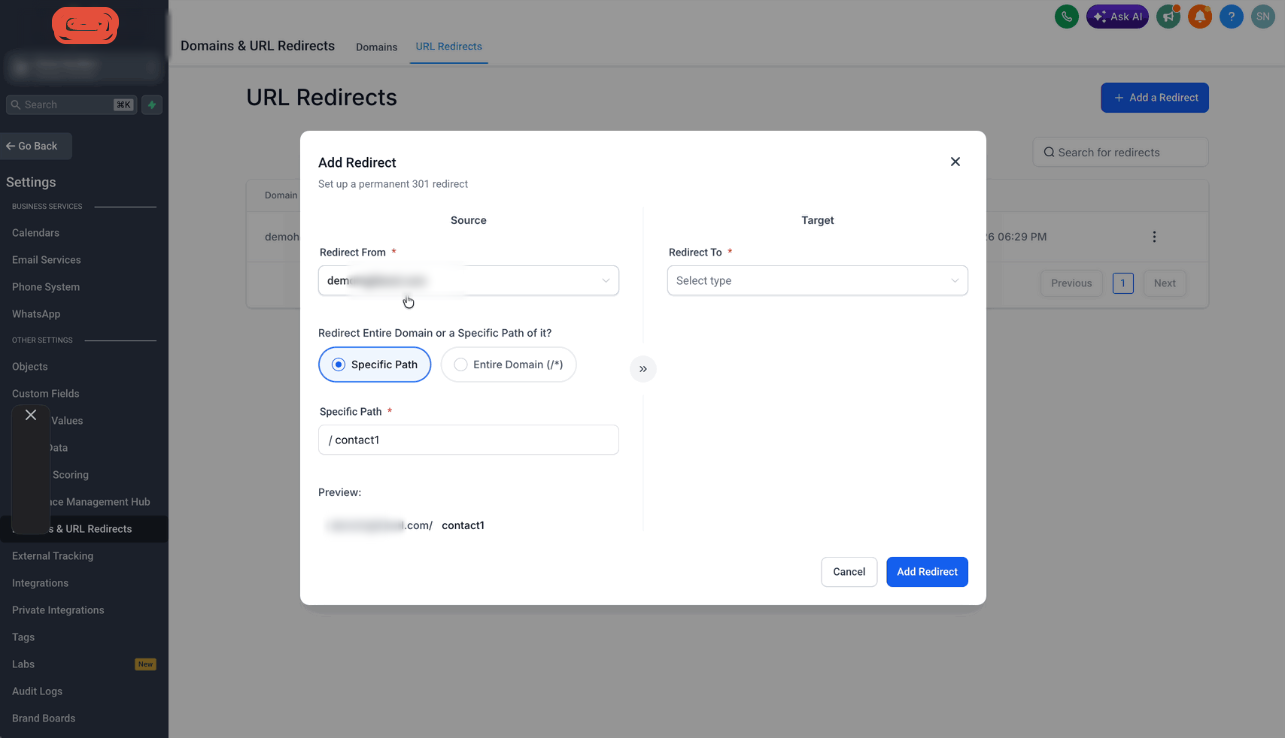
Task: Click the Go Back button
Action: (36, 146)
